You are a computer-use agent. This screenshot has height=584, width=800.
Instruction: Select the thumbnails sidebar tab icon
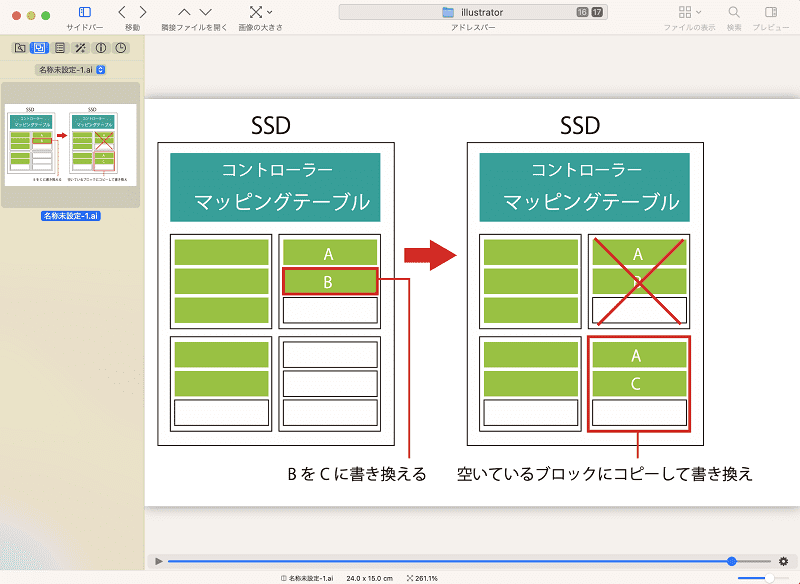coord(39,48)
